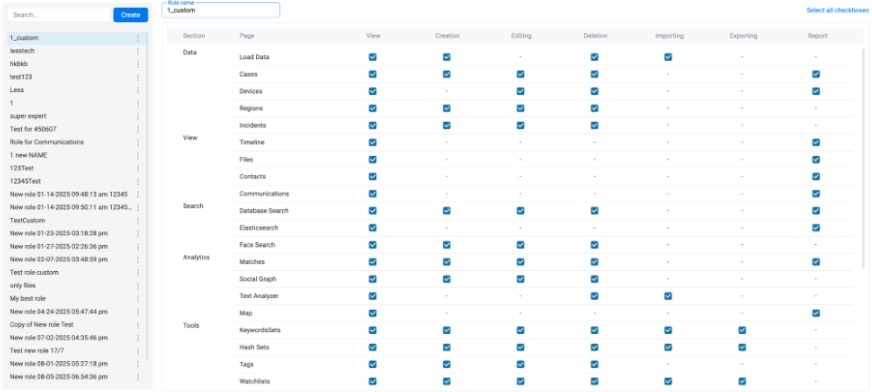The image size is (872, 392).
Task: Open three-dot menu for New role 08-01-2025
Action: [138, 364]
